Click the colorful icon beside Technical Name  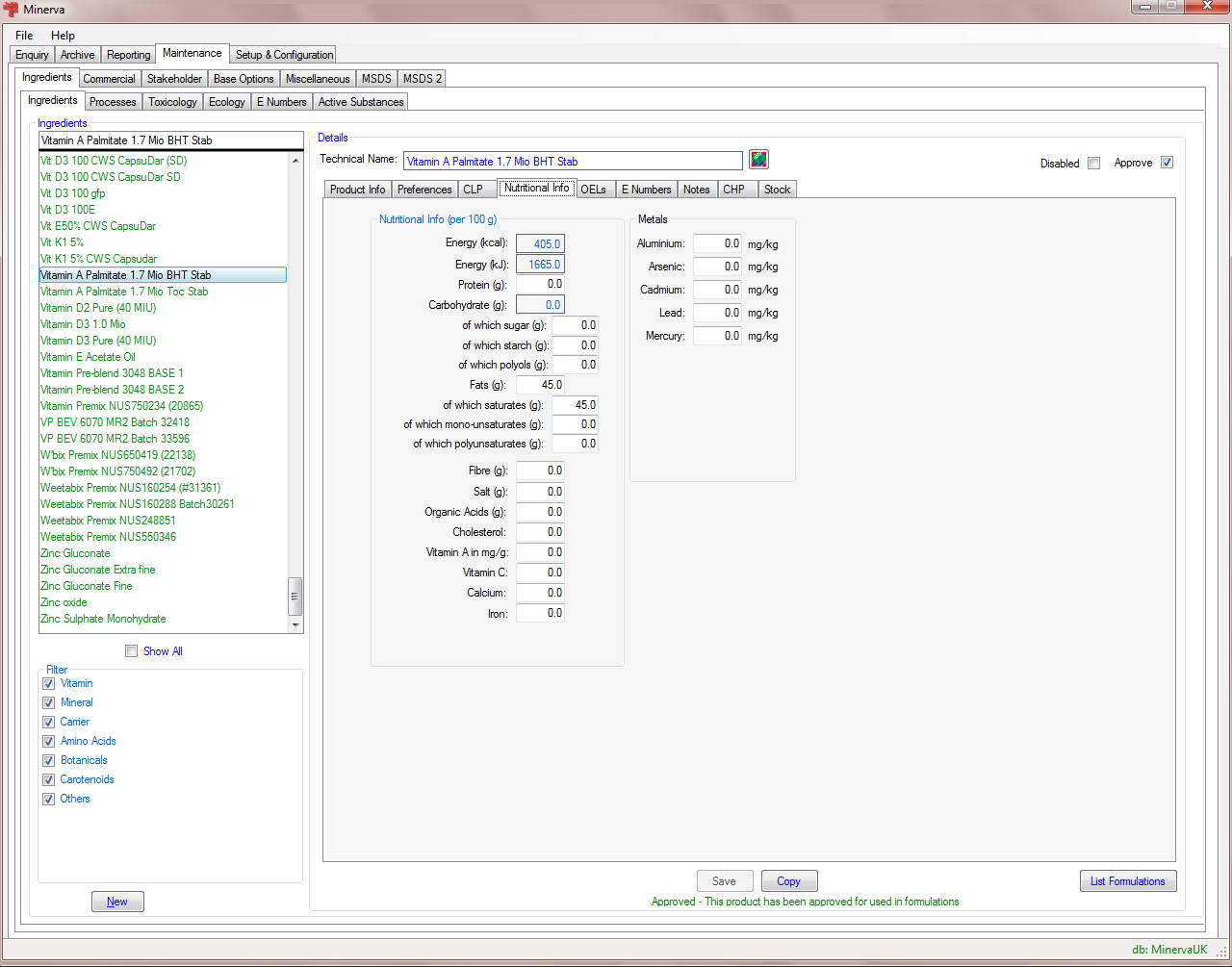(x=758, y=160)
